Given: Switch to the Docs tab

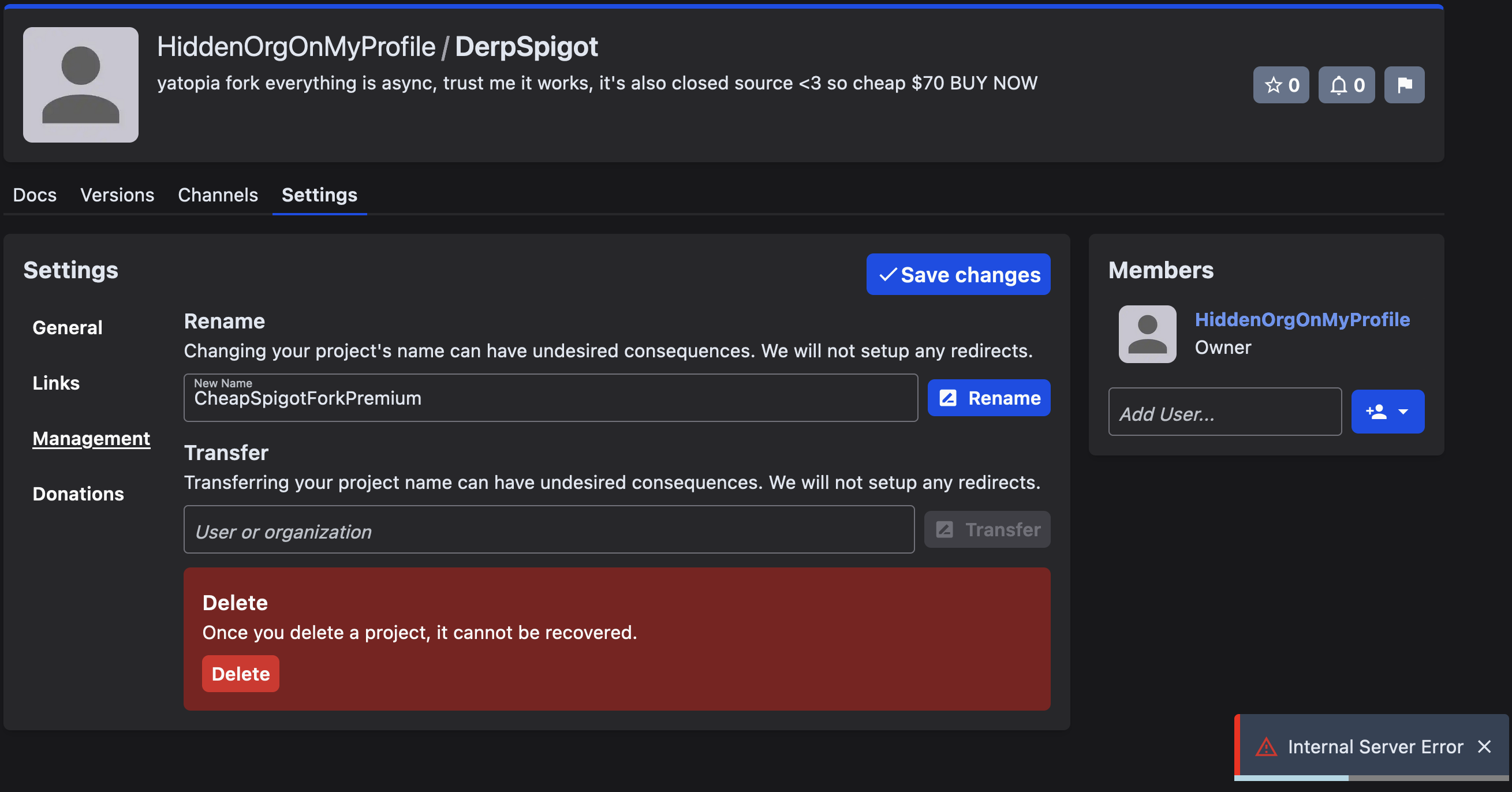Looking at the screenshot, I should (x=34, y=195).
